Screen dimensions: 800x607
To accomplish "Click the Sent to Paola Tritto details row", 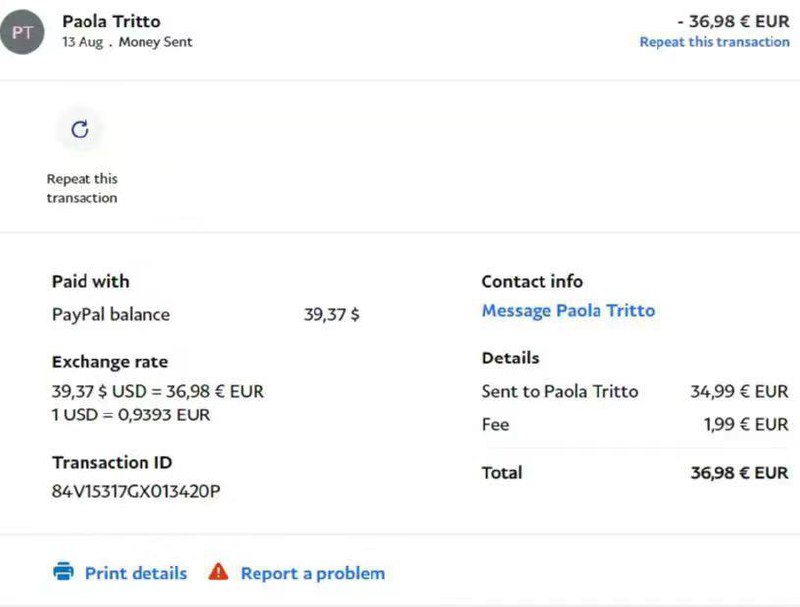I will pos(560,391).
